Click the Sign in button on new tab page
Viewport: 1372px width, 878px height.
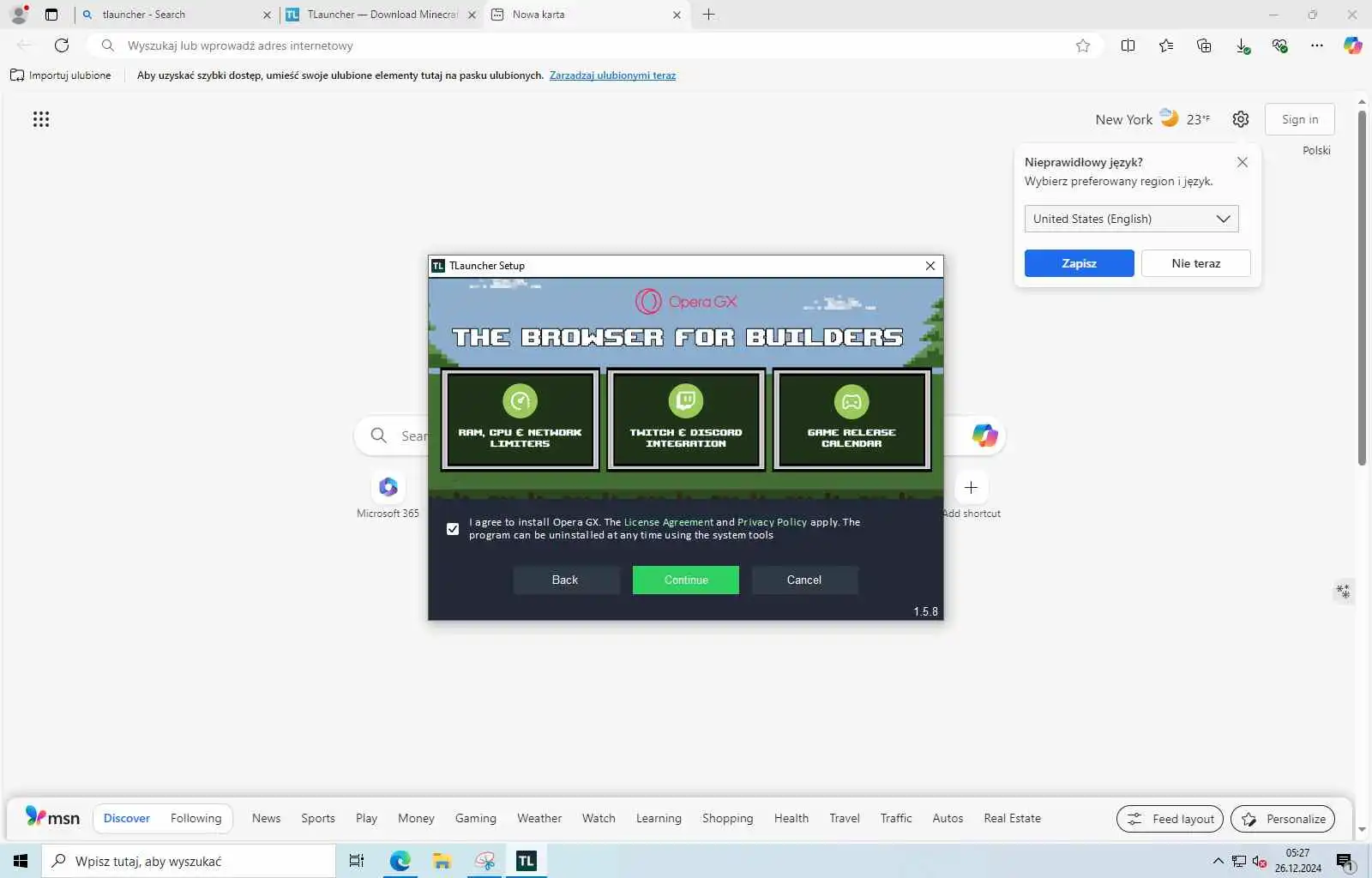[x=1300, y=119]
